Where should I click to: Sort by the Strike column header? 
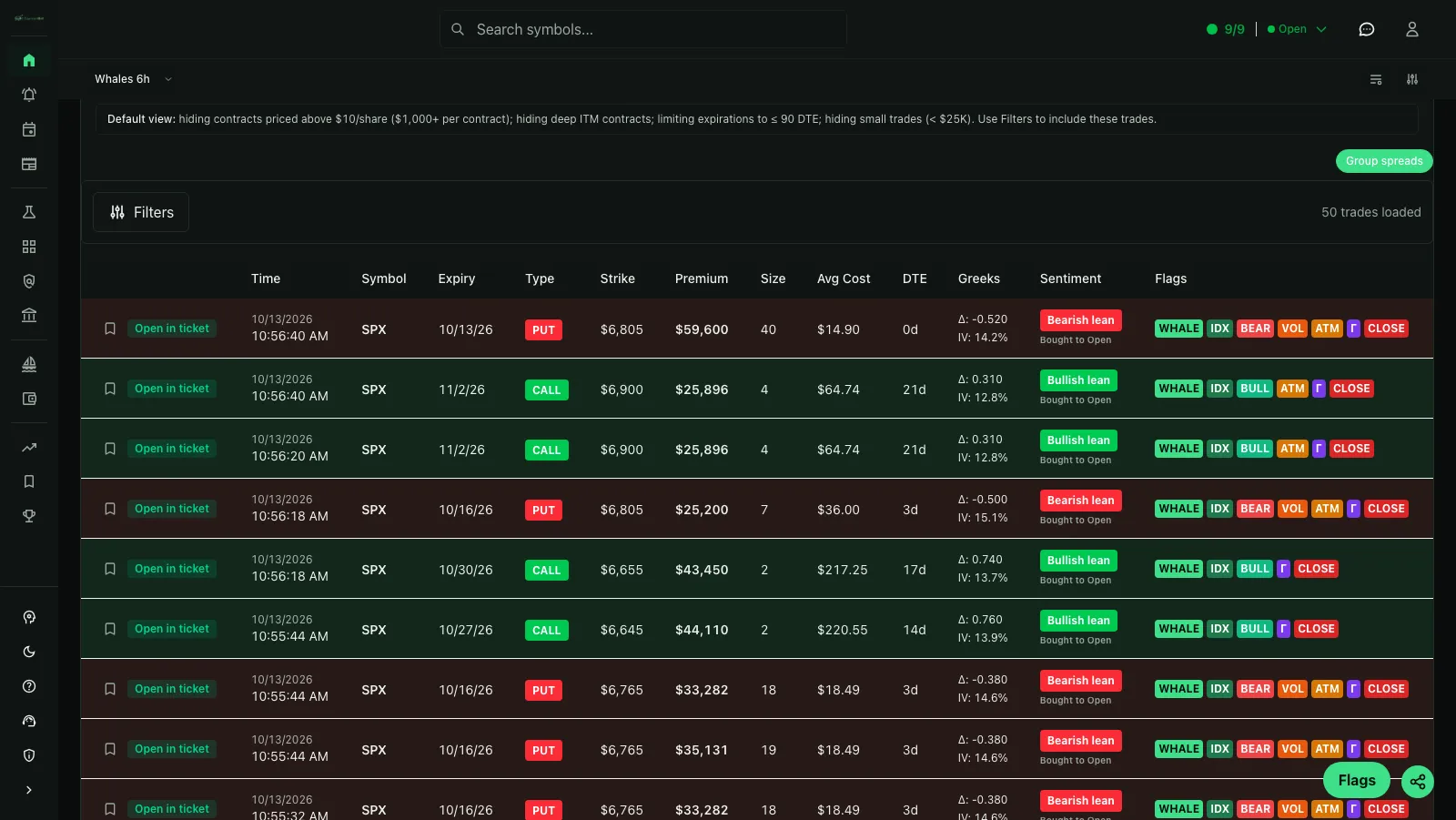tap(618, 278)
